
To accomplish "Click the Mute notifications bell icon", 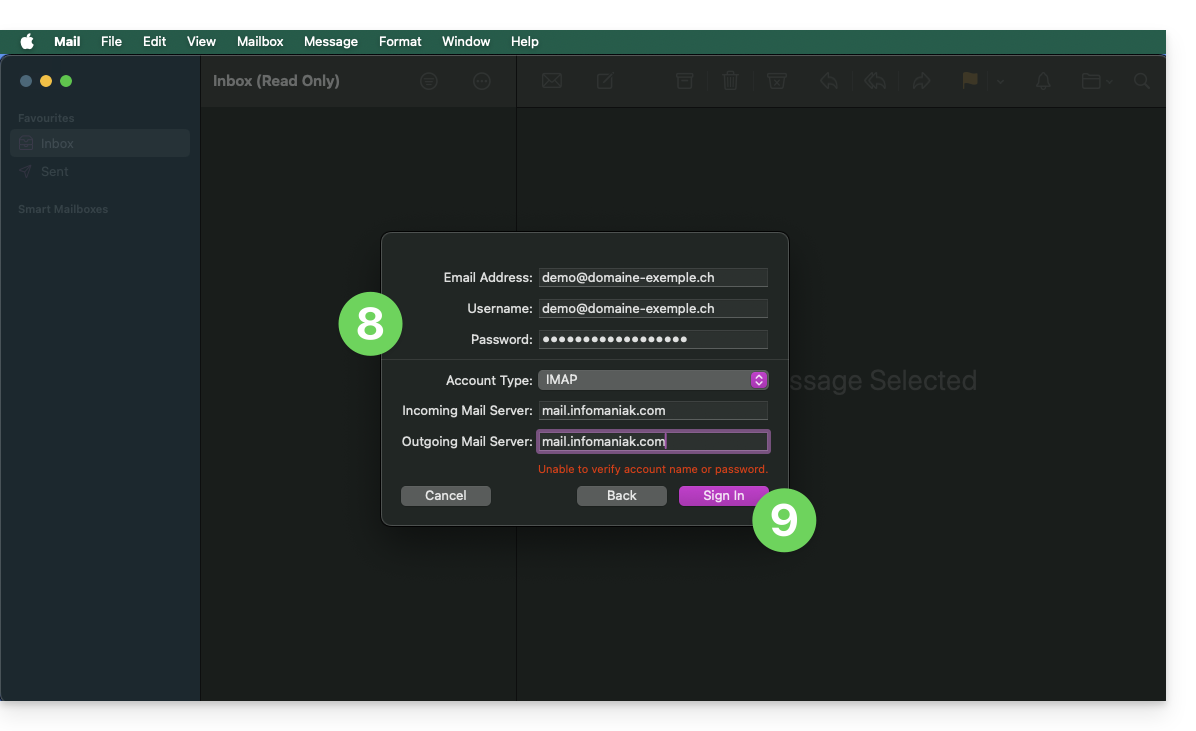I will pos(1043,81).
